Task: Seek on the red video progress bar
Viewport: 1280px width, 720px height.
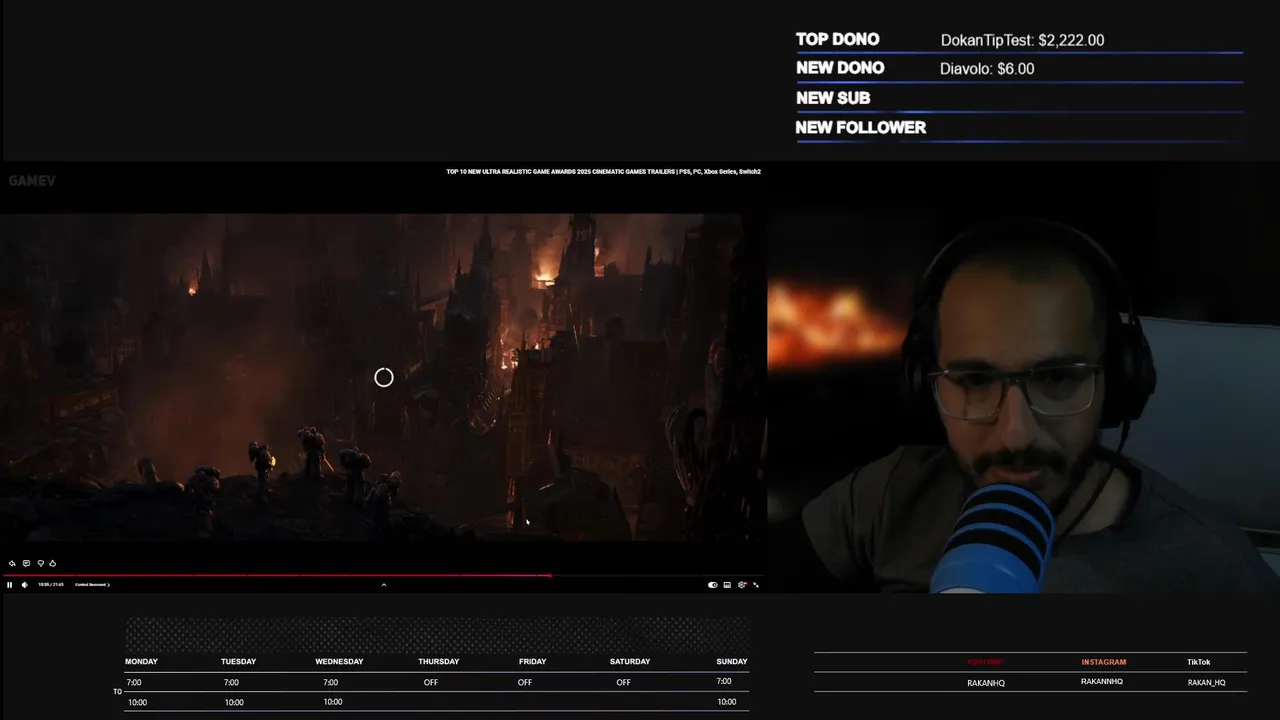Action: tap(383, 575)
